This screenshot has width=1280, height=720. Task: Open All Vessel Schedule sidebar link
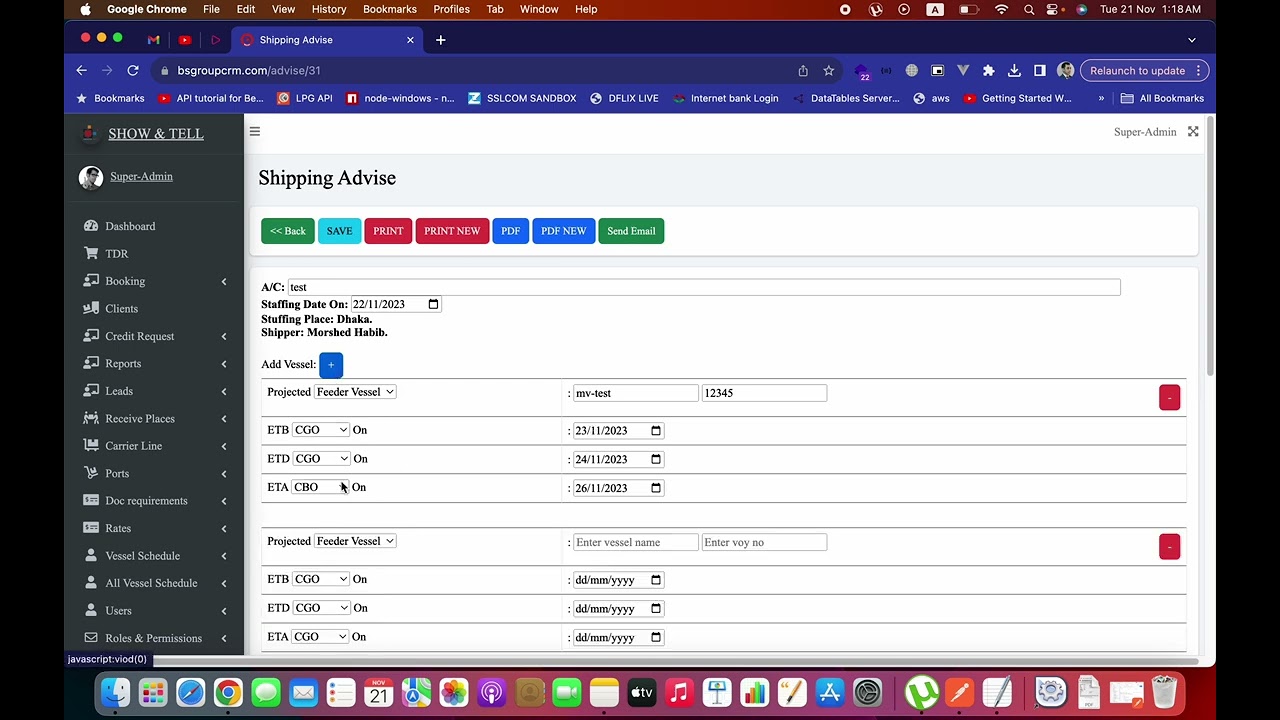151,583
